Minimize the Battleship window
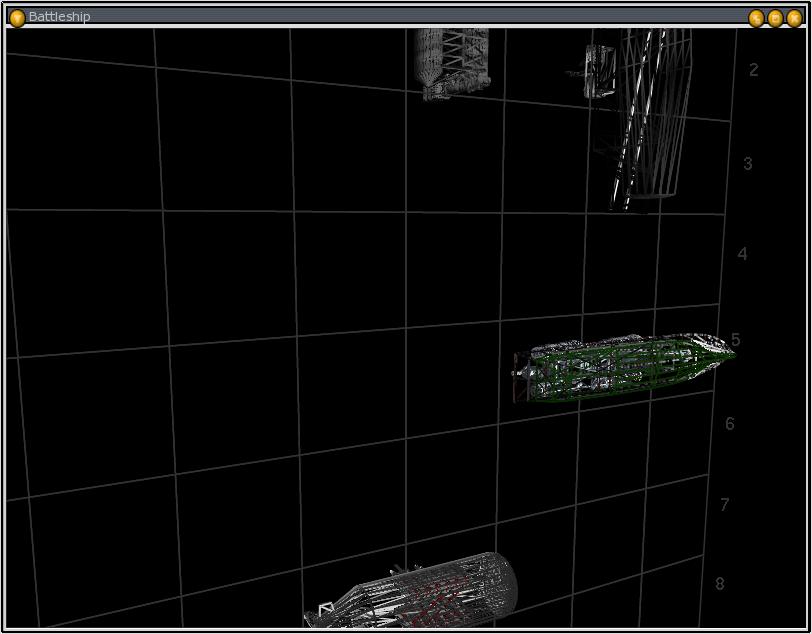The height and width of the screenshot is (634, 812). [x=756, y=19]
